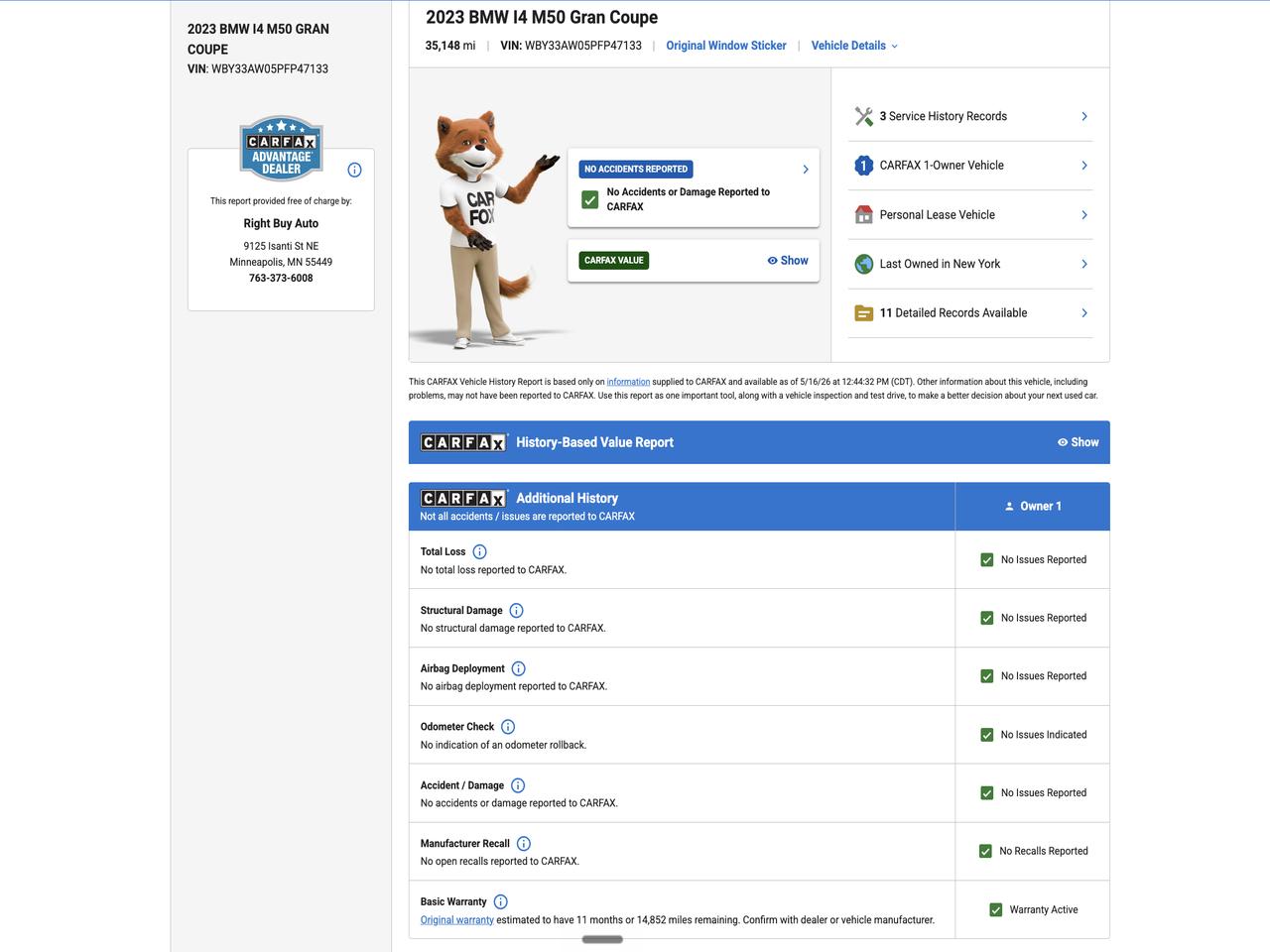Click the Right Buy Auto dealer name
The width and height of the screenshot is (1270, 952).
[281, 224]
